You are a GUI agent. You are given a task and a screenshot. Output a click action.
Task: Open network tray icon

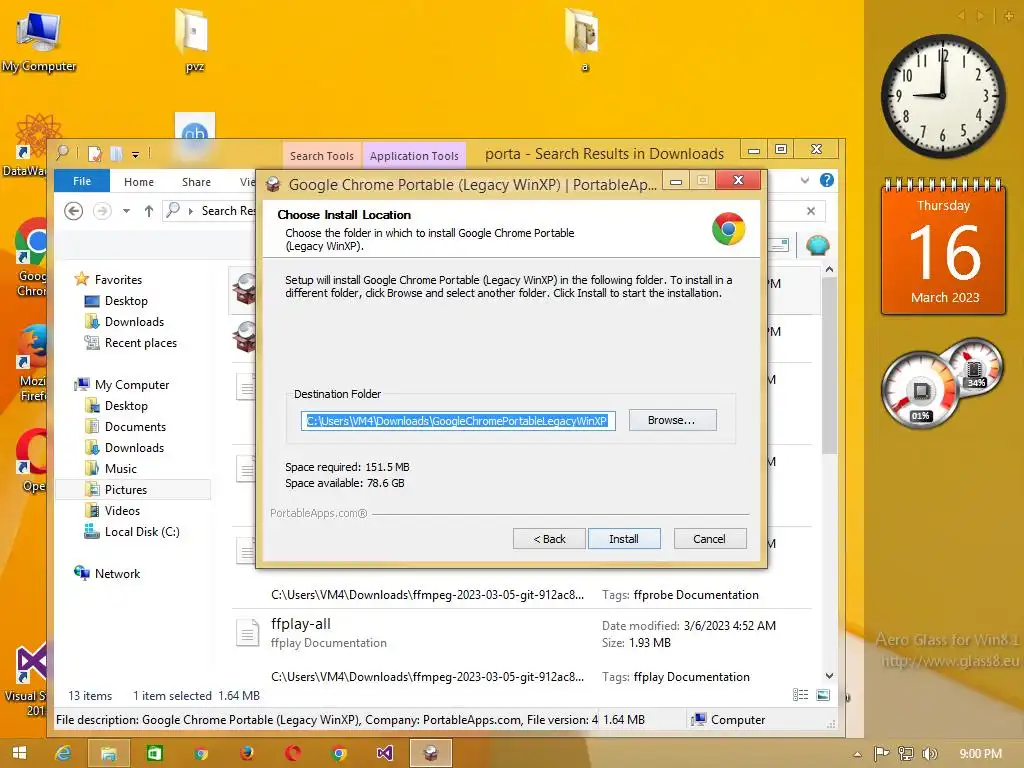[905, 754]
